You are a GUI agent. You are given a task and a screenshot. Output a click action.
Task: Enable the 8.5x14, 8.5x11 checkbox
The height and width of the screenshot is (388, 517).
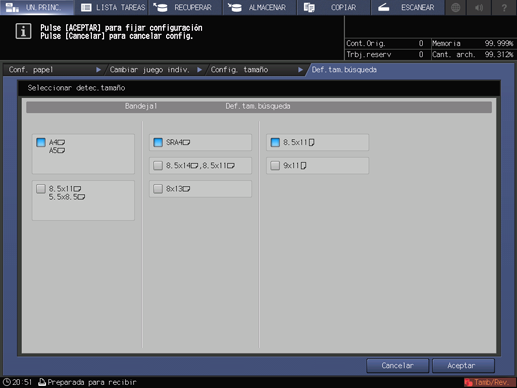coord(158,166)
